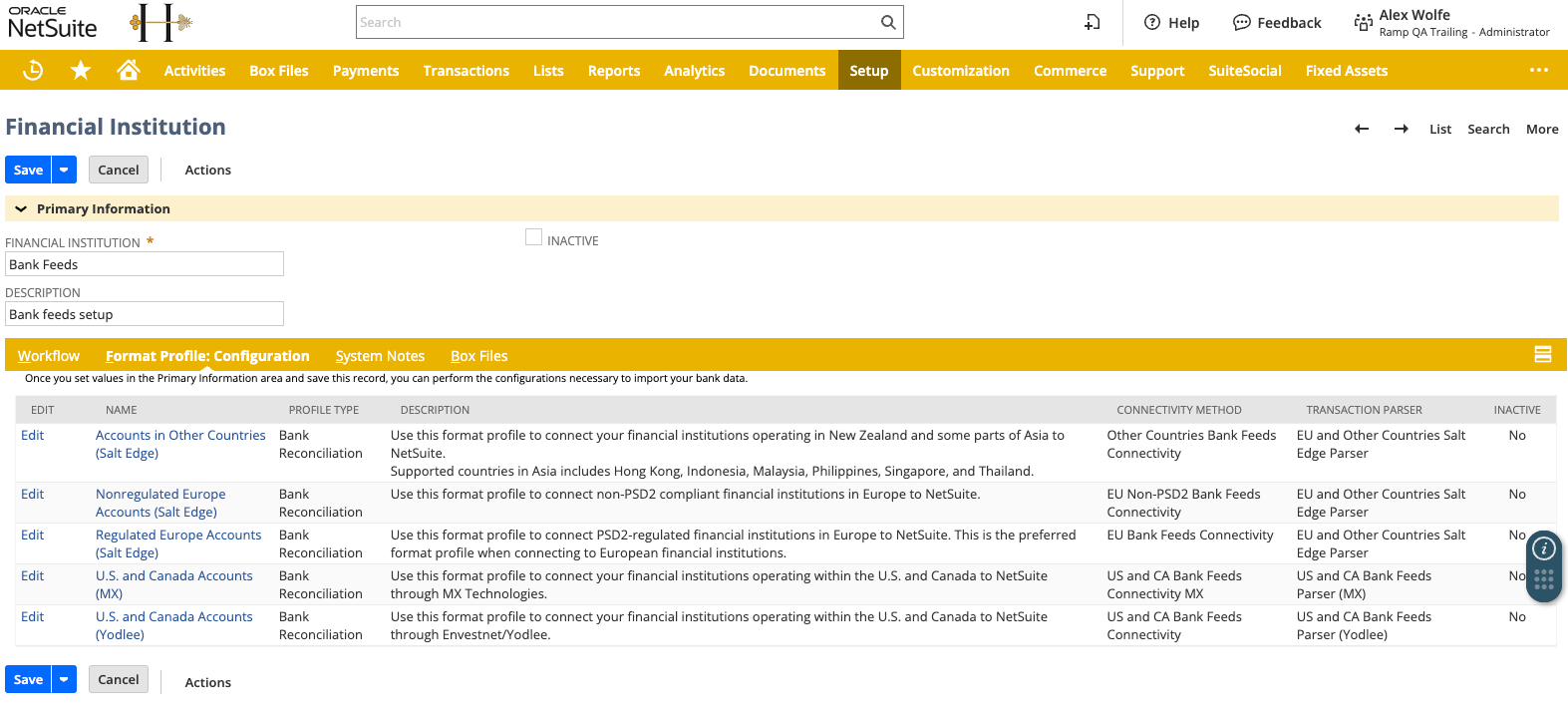Click the bottom Cancel button

119,679
